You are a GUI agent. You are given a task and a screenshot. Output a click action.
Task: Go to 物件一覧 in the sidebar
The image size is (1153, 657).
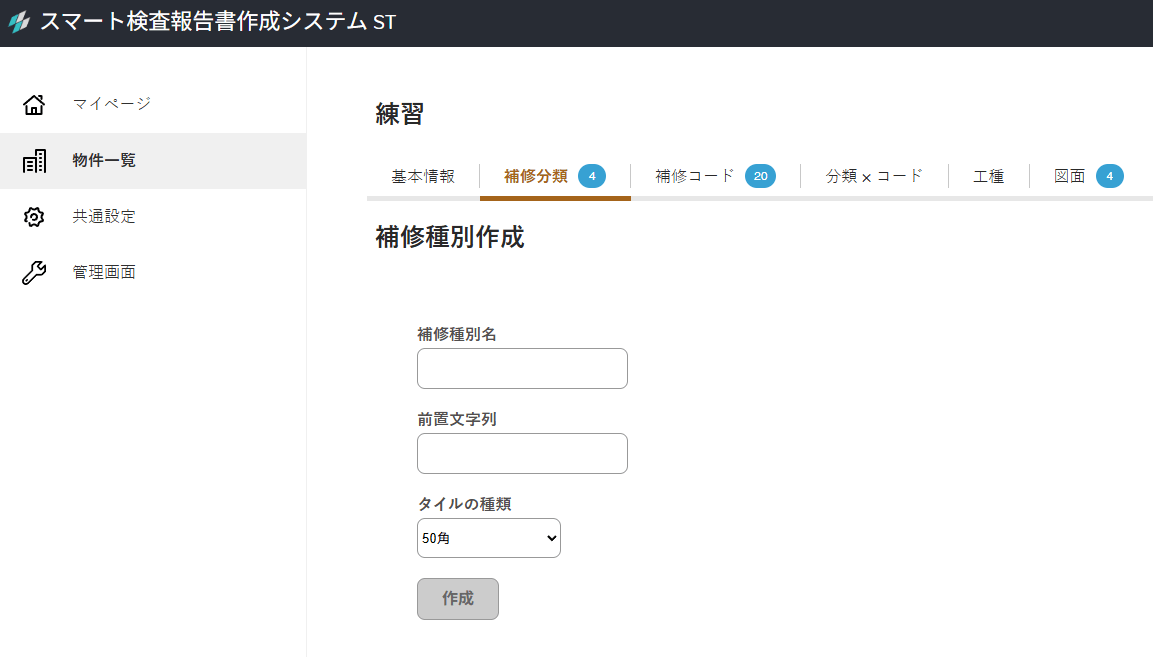coord(104,160)
